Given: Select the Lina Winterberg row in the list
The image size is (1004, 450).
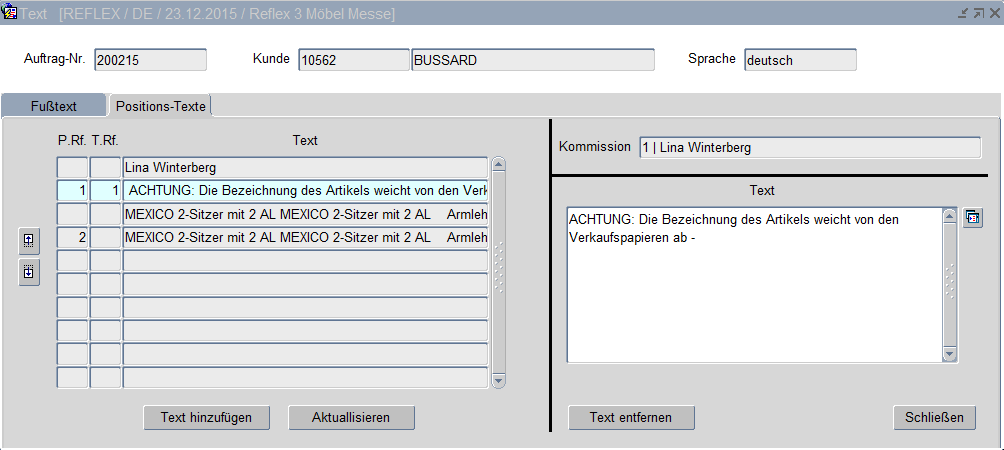Looking at the screenshot, I should click(x=305, y=168).
